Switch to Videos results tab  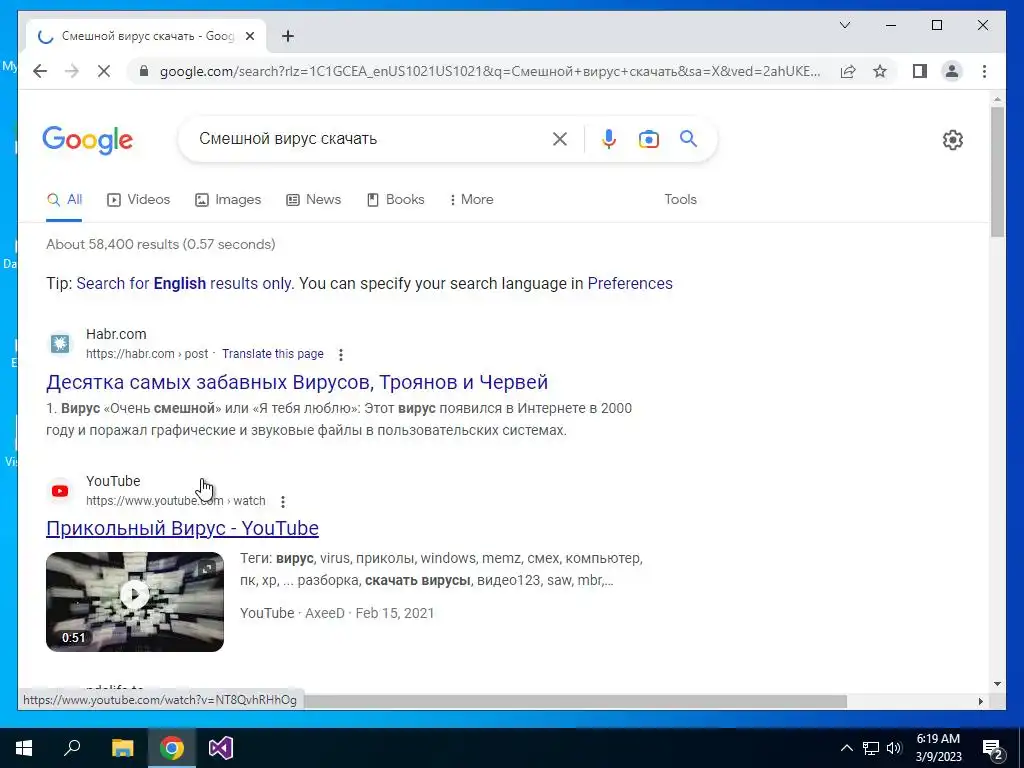coord(138,200)
